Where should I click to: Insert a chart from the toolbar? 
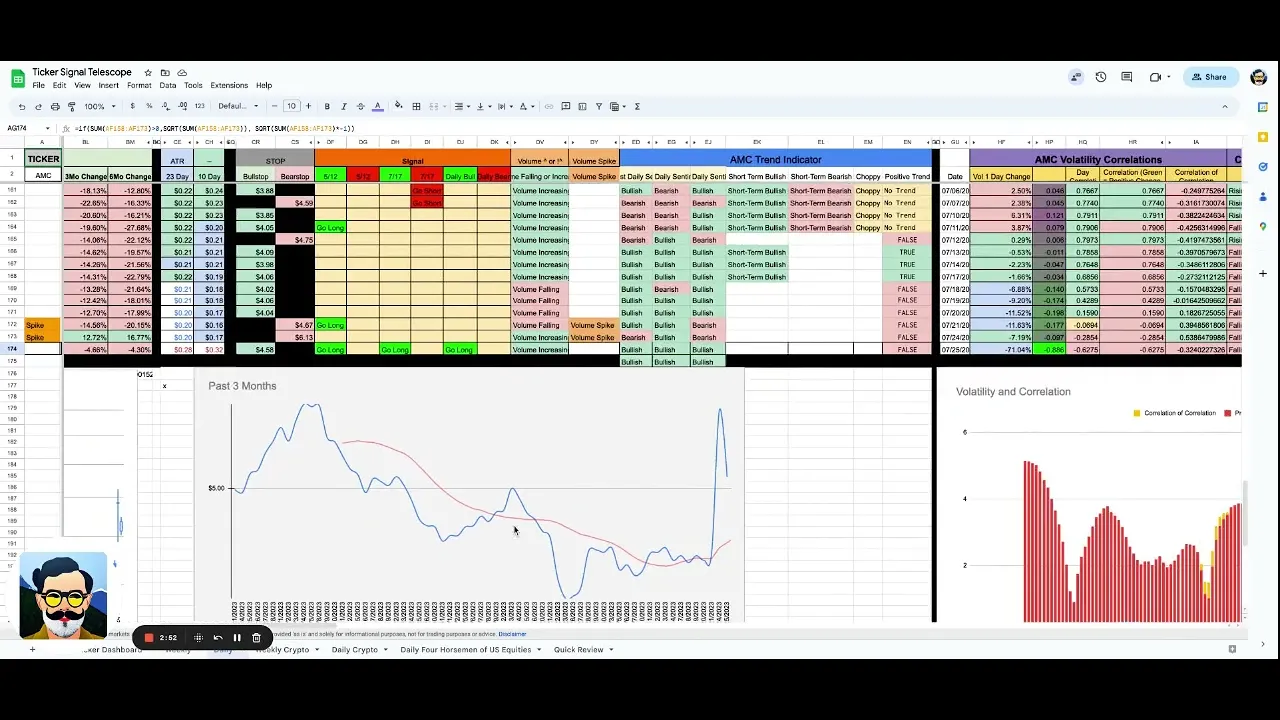click(x=582, y=106)
